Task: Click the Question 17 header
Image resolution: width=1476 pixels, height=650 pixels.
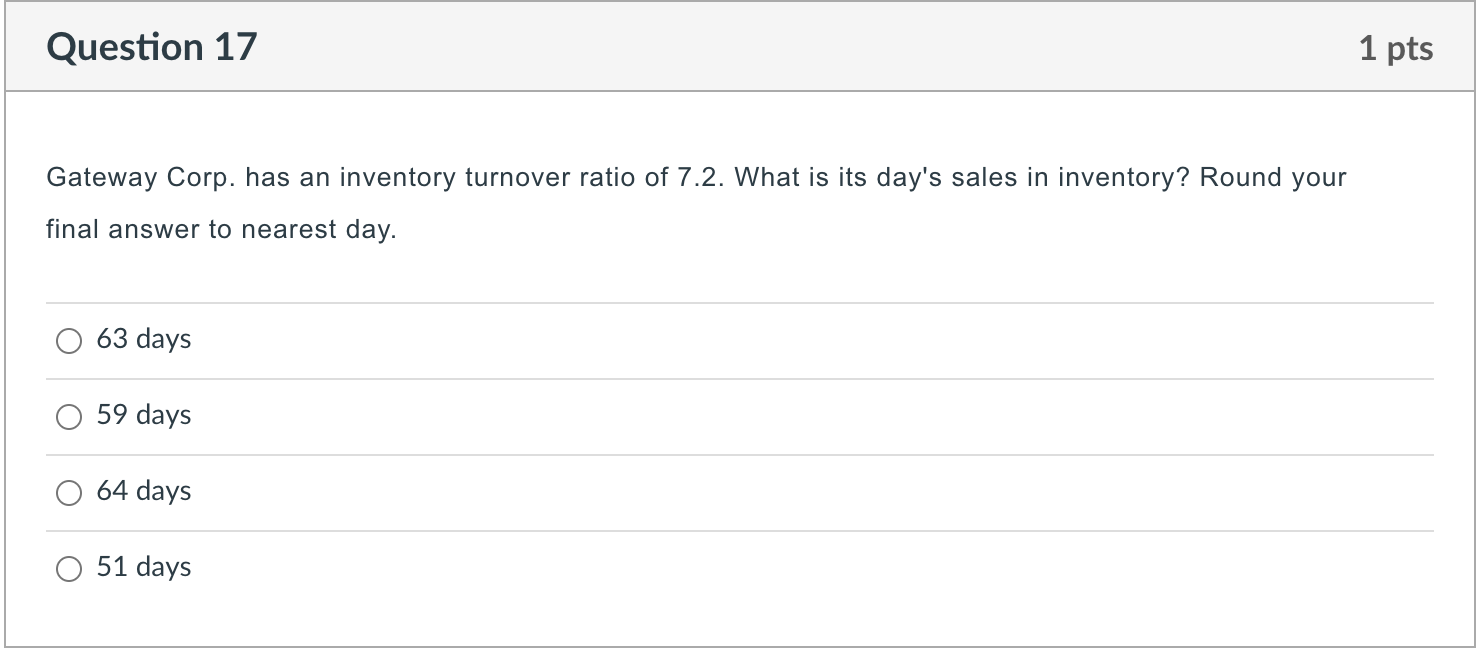Action: (x=152, y=45)
